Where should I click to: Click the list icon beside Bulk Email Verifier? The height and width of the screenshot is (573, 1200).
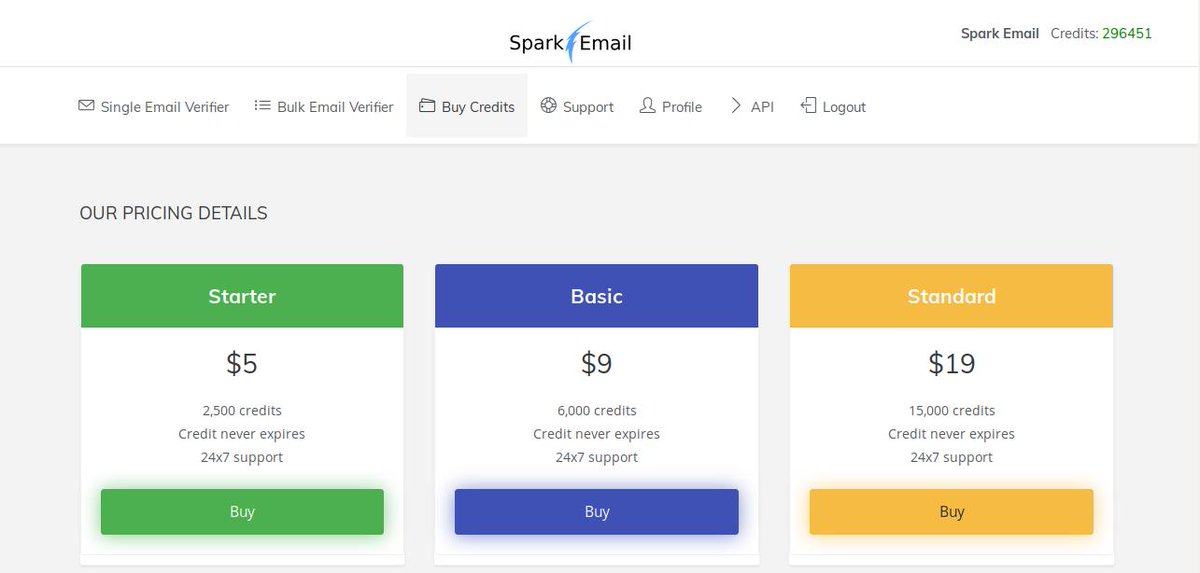262,105
